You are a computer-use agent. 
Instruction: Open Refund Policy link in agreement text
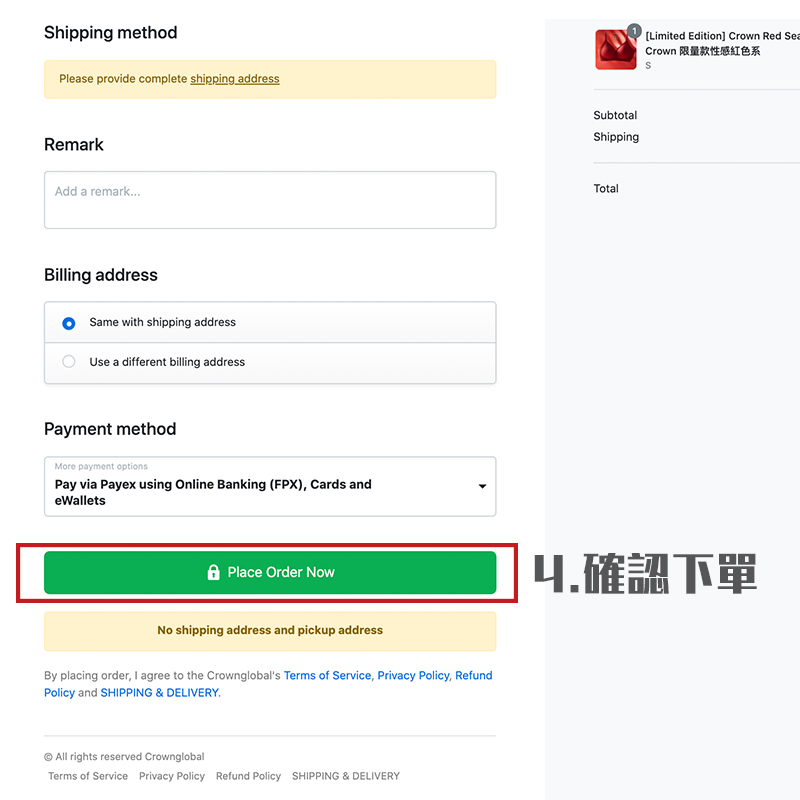click(473, 676)
